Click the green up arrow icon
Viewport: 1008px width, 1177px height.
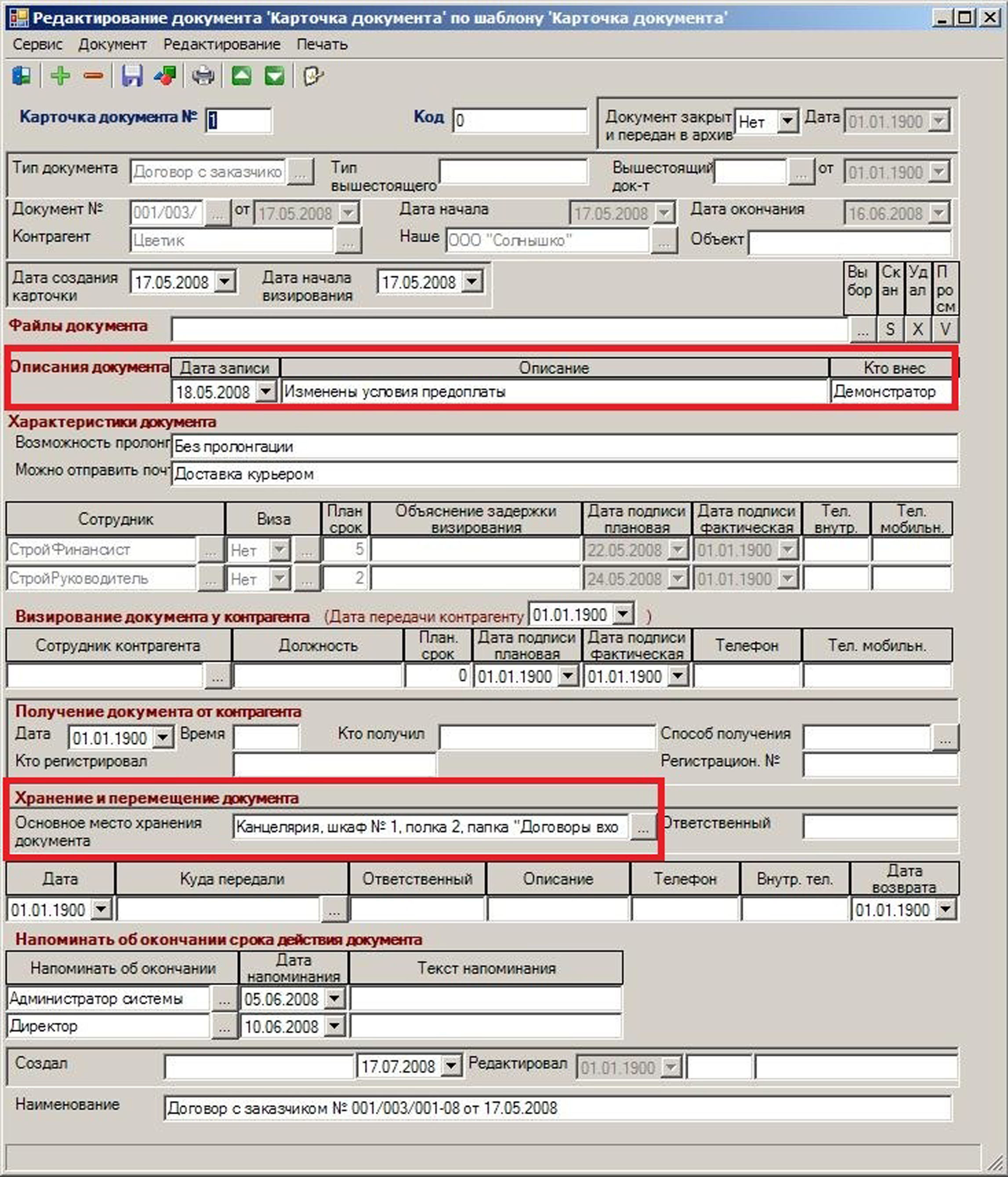241,76
